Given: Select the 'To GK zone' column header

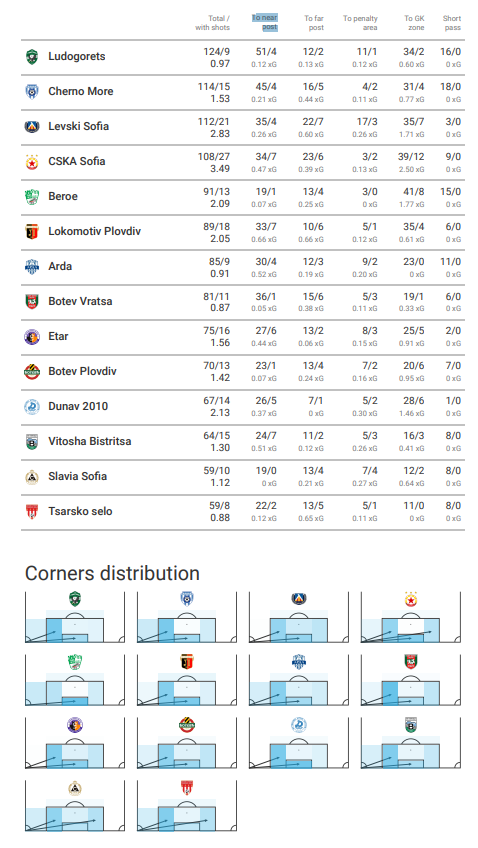Looking at the screenshot, I should (414, 23).
